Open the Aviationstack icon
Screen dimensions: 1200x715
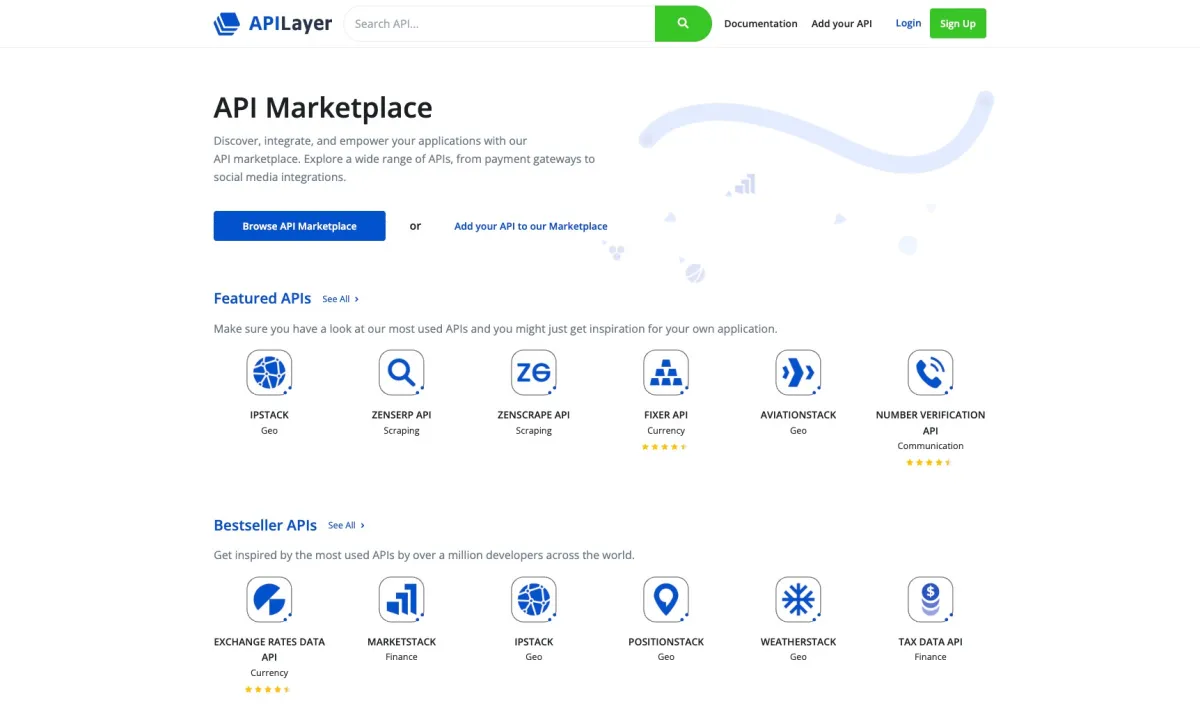coord(798,373)
